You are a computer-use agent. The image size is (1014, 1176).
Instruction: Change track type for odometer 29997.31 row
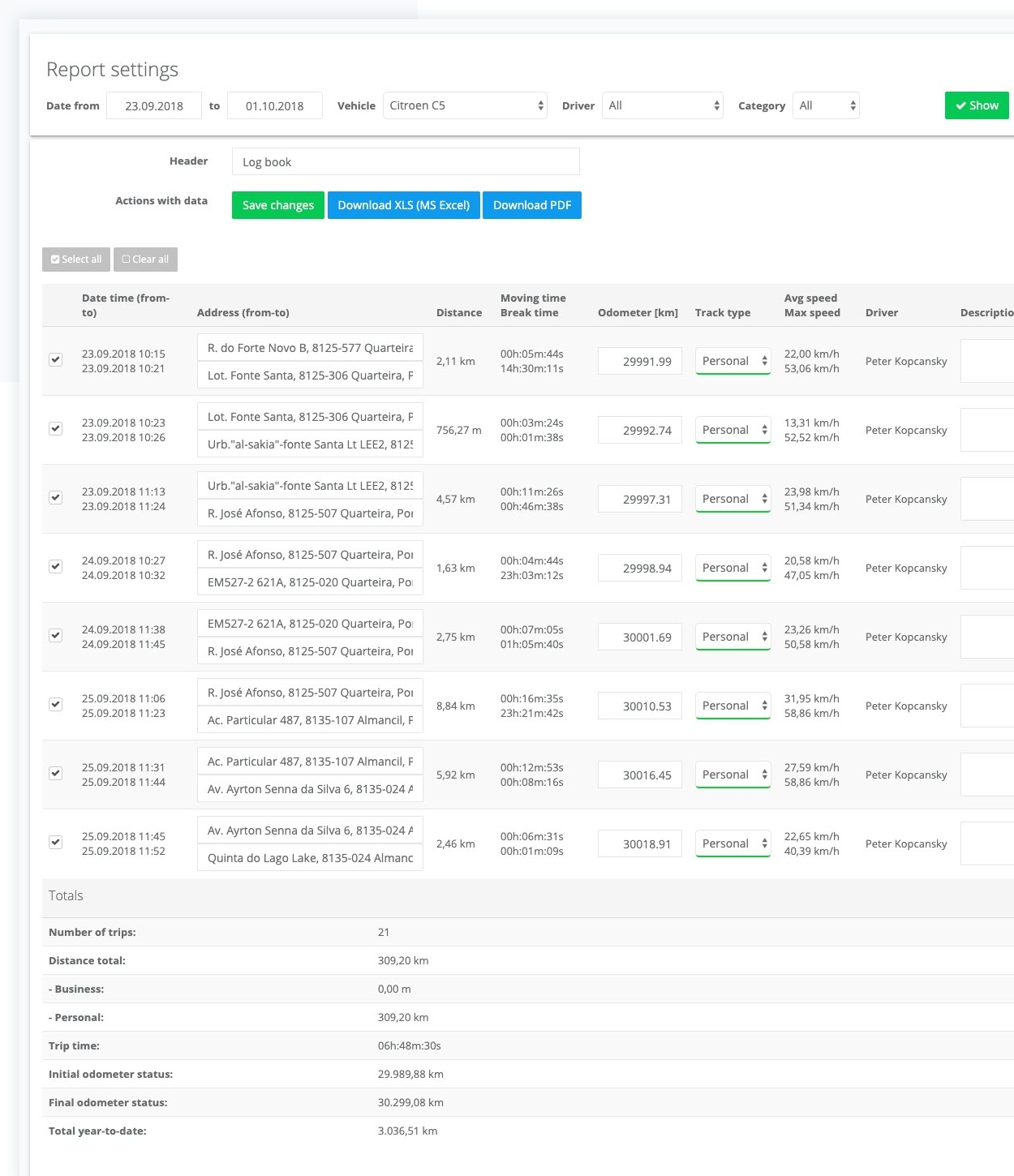[x=733, y=499]
